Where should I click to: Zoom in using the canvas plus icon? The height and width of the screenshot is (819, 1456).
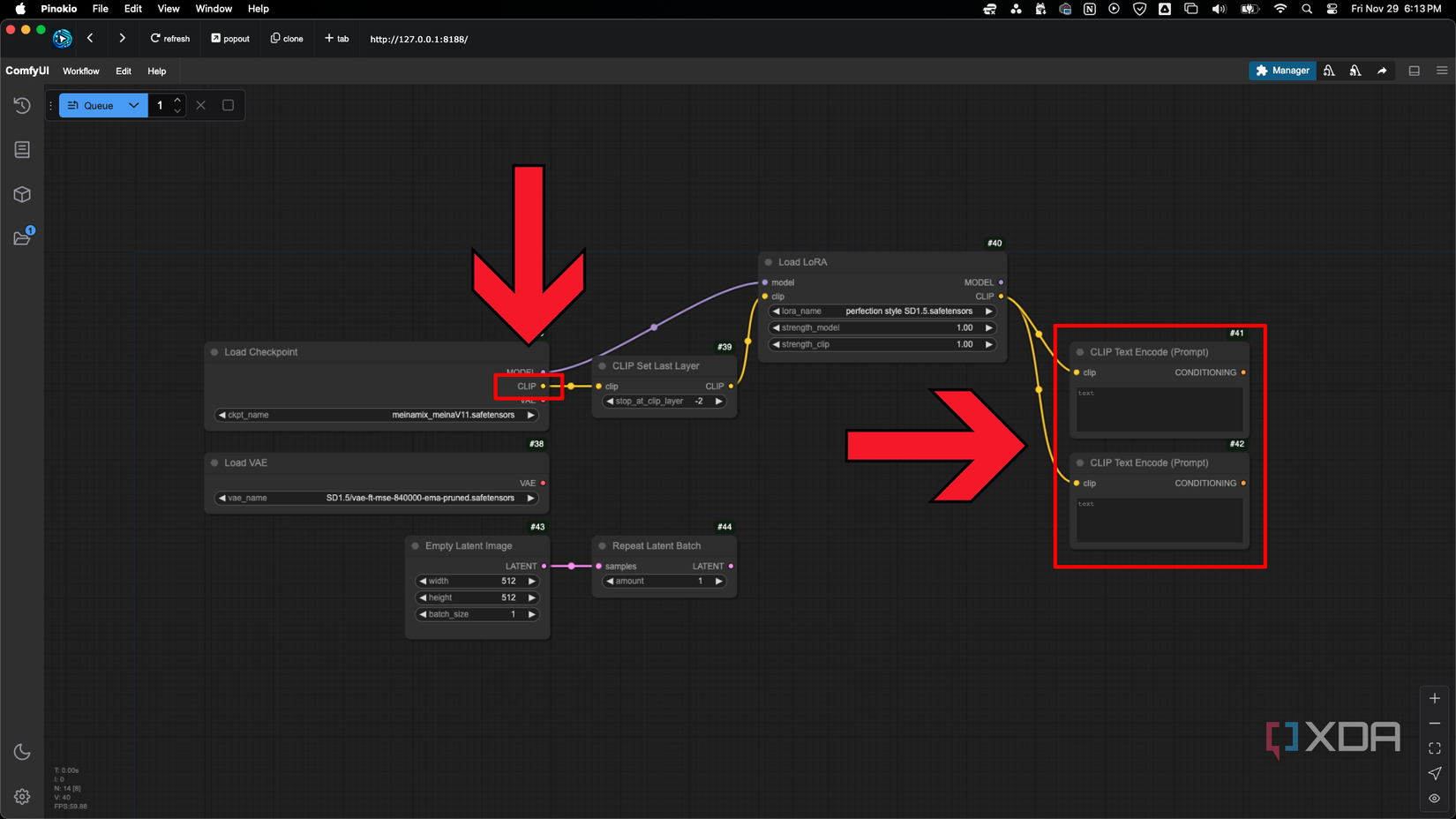coord(1434,698)
